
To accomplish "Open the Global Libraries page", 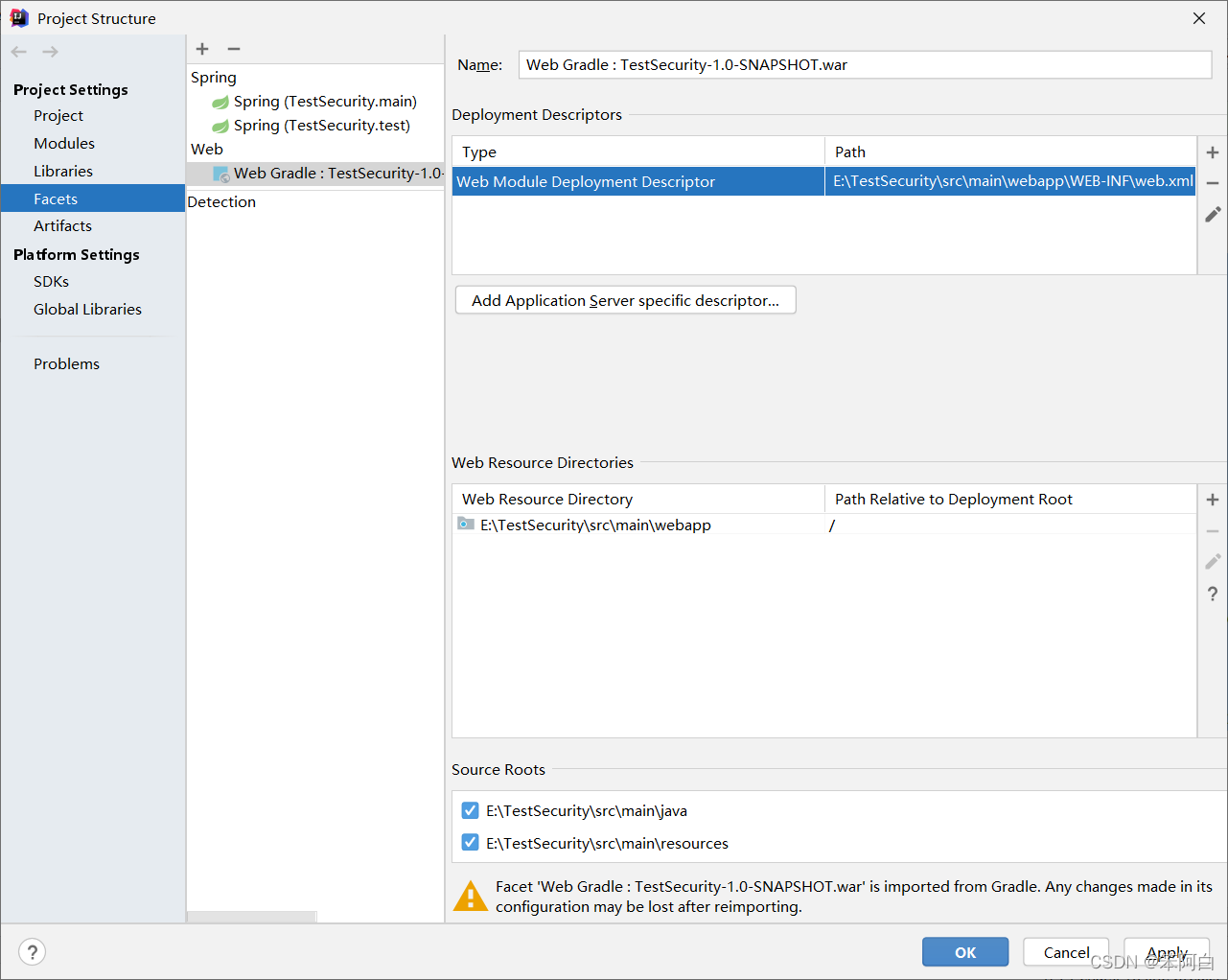I will [87, 310].
